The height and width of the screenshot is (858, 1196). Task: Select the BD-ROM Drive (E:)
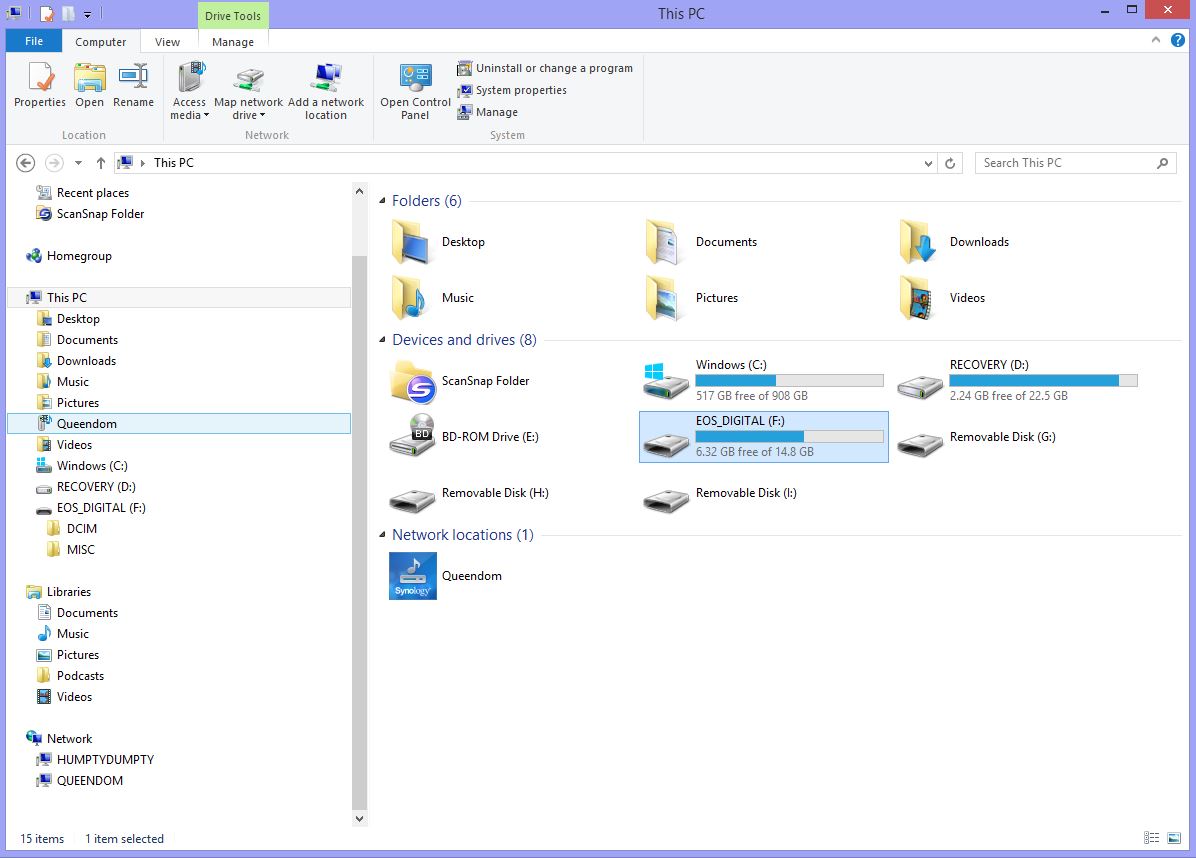tap(465, 437)
